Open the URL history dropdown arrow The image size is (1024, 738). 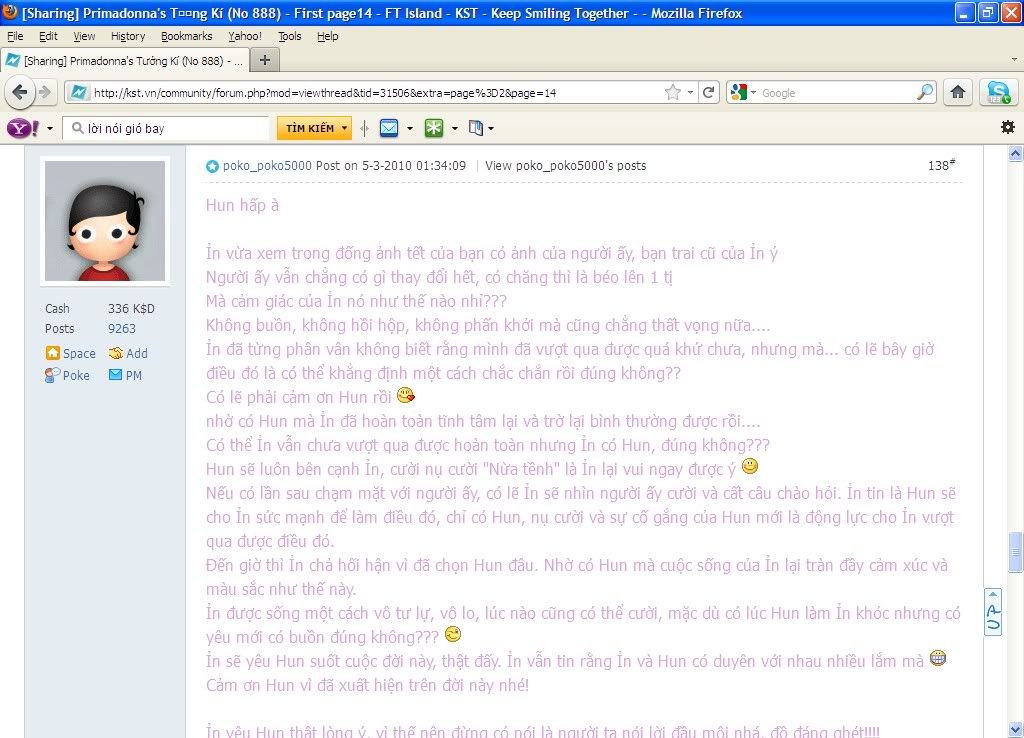tap(690, 93)
